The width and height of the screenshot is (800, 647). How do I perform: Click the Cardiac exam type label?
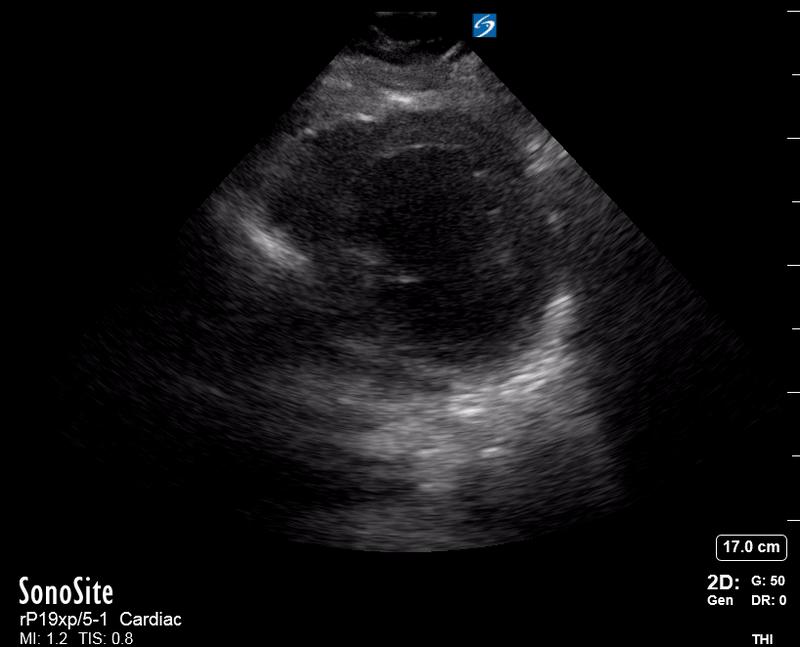coord(151,619)
